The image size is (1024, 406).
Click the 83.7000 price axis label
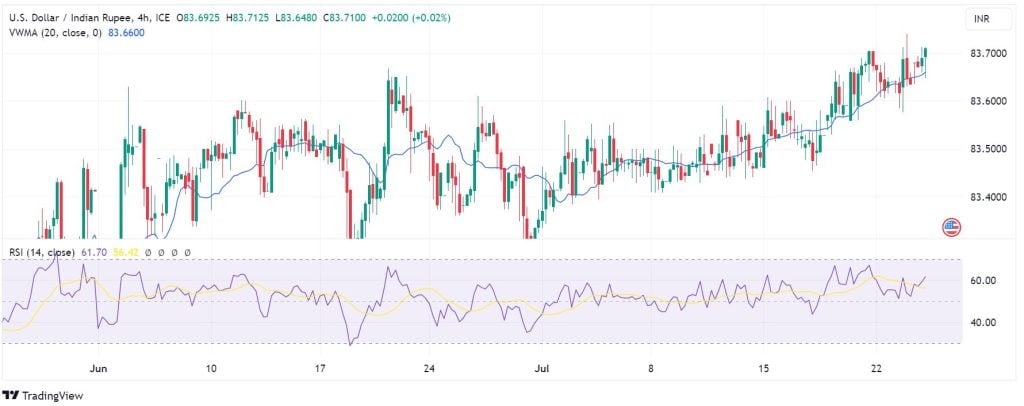(x=986, y=54)
